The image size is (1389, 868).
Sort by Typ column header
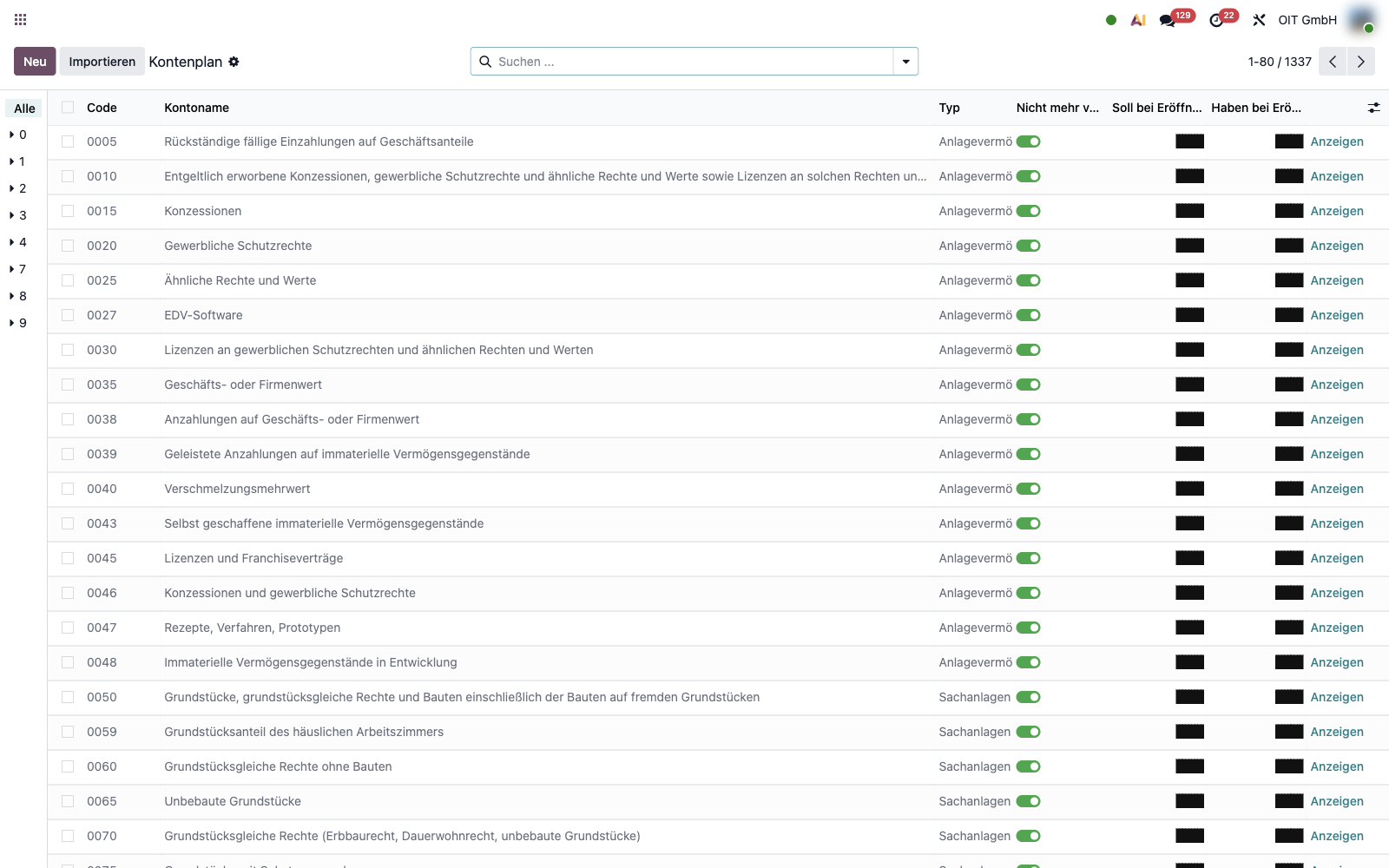click(x=949, y=108)
